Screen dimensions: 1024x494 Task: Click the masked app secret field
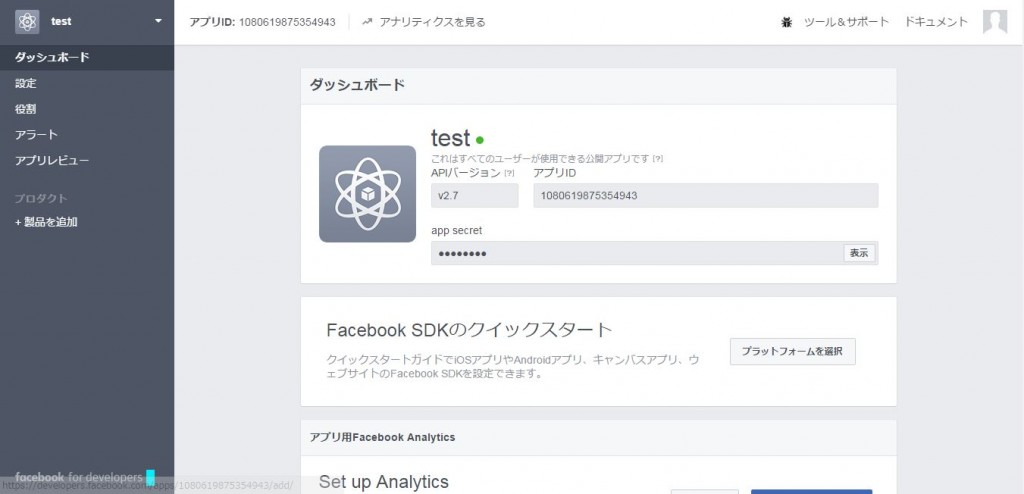coord(654,253)
